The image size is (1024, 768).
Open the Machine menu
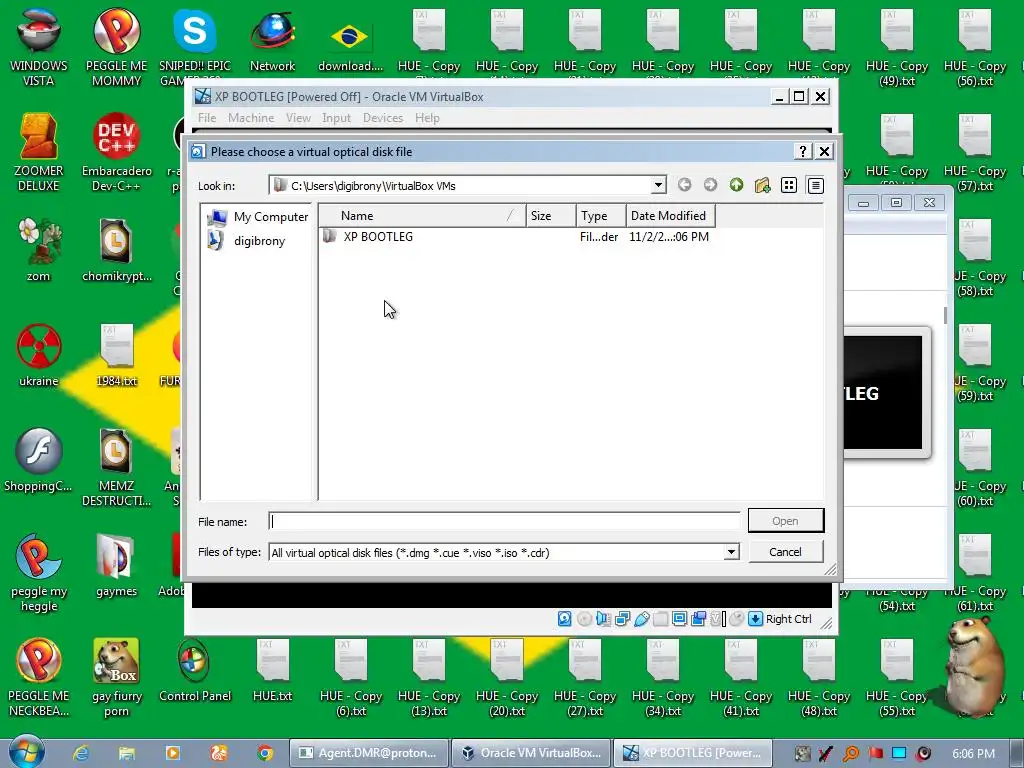[x=251, y=118]
